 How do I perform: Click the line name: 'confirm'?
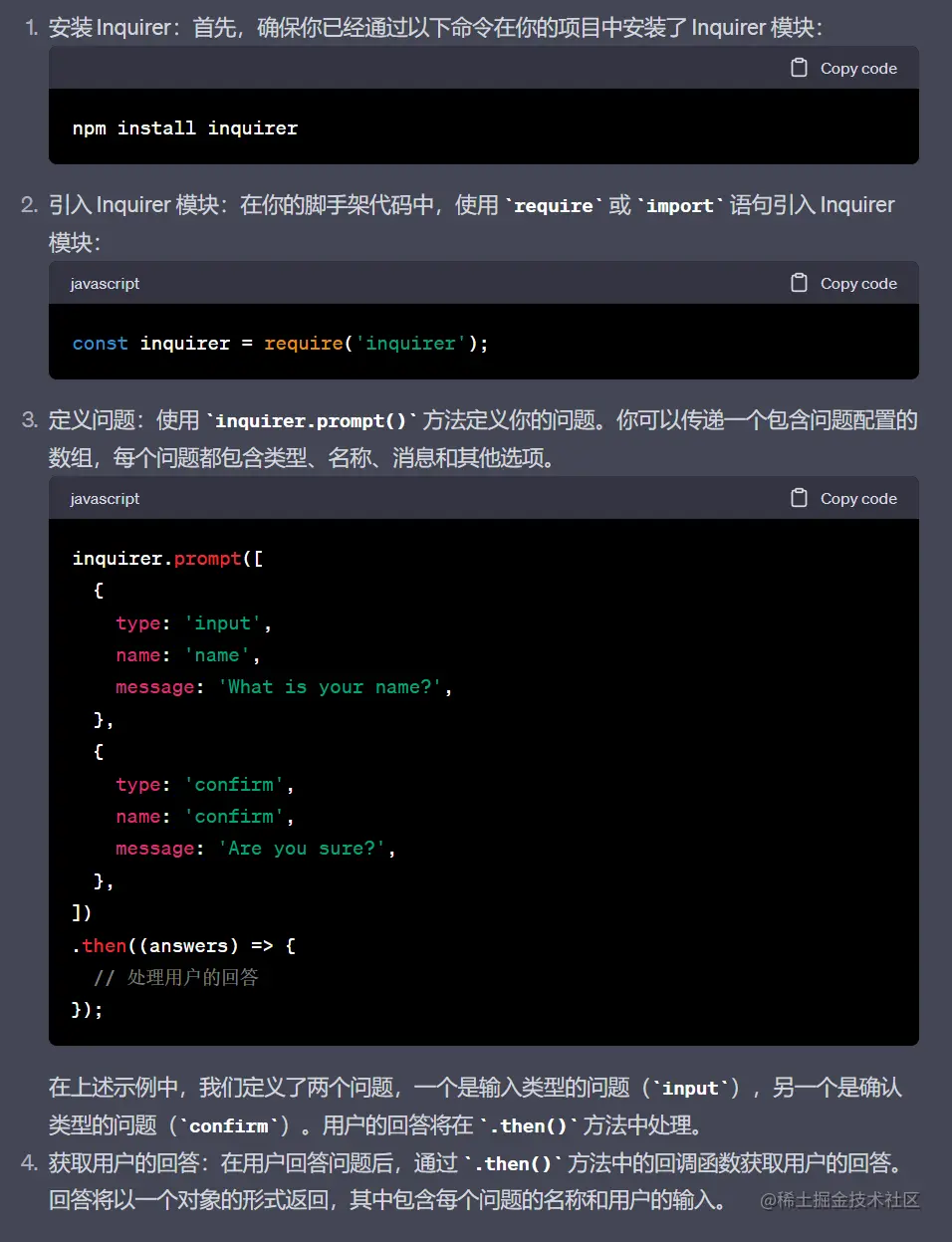(x=204, y=816)
